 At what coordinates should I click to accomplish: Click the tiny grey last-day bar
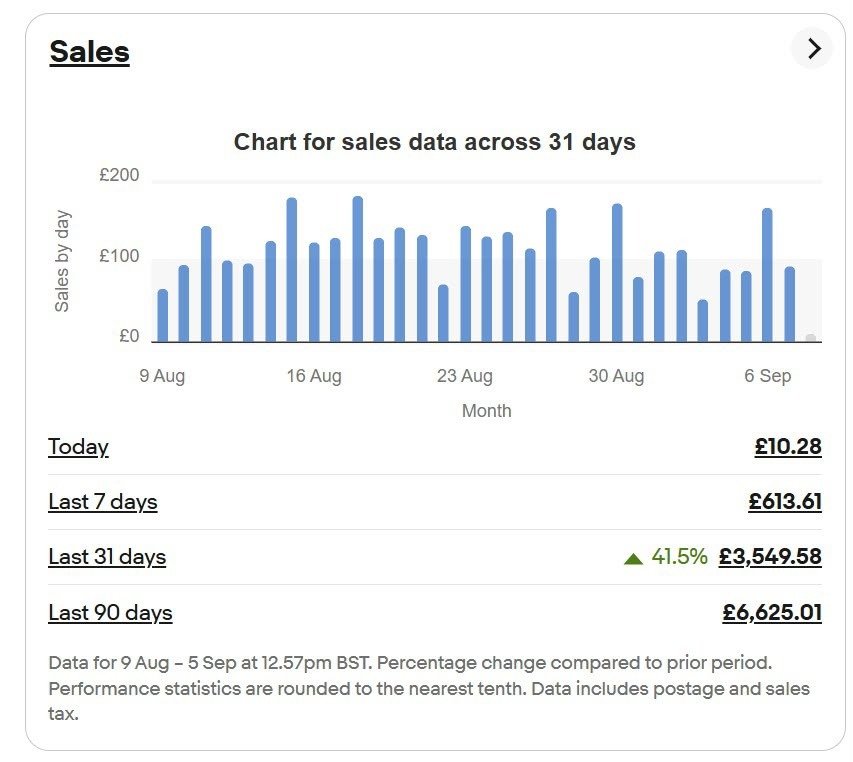click(811, 338)
